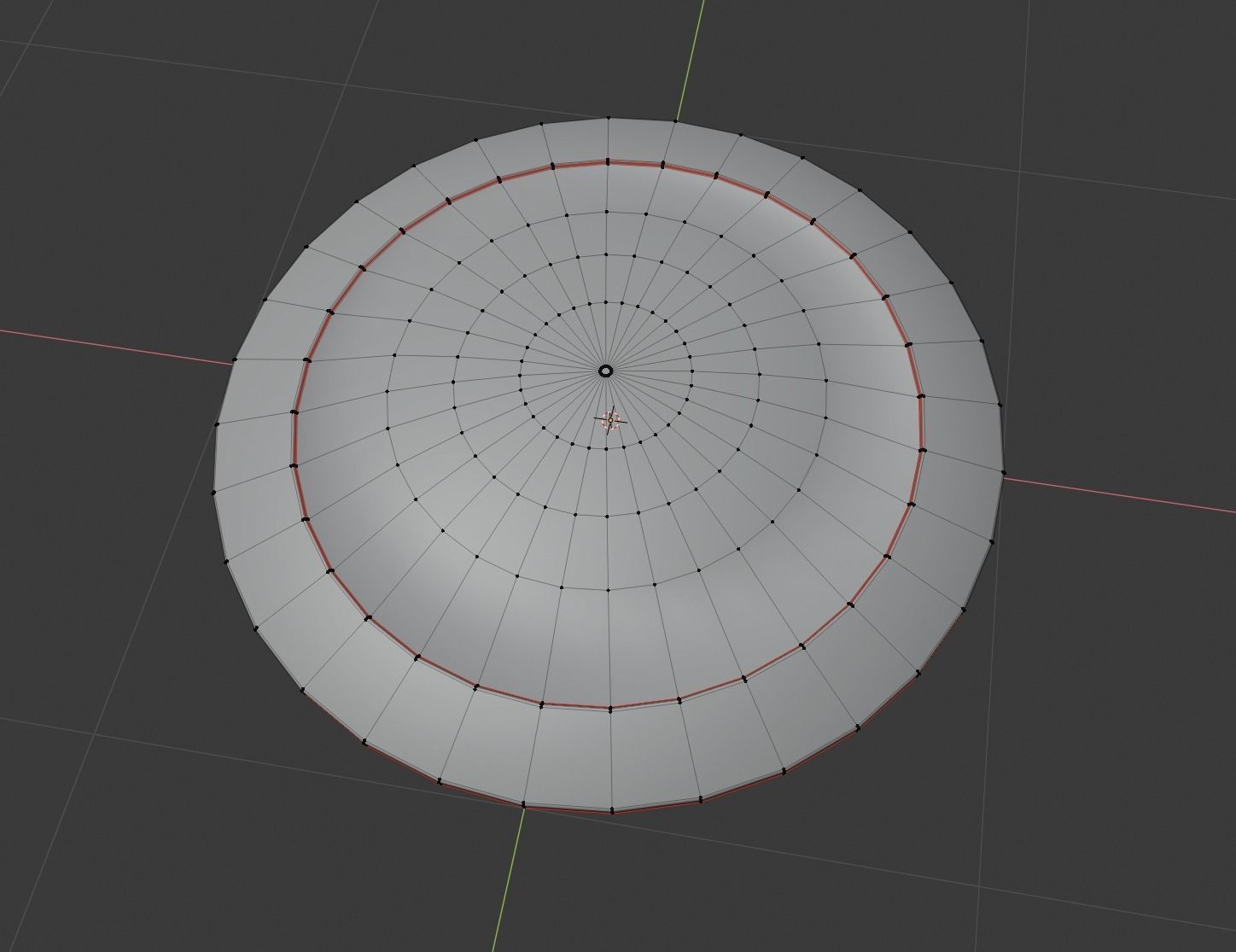The height and width of the screenshot is (952, 1236).
Task: Select the center pole vertex of the mesh
Action: pyautogui.click(x=606, y=371)
